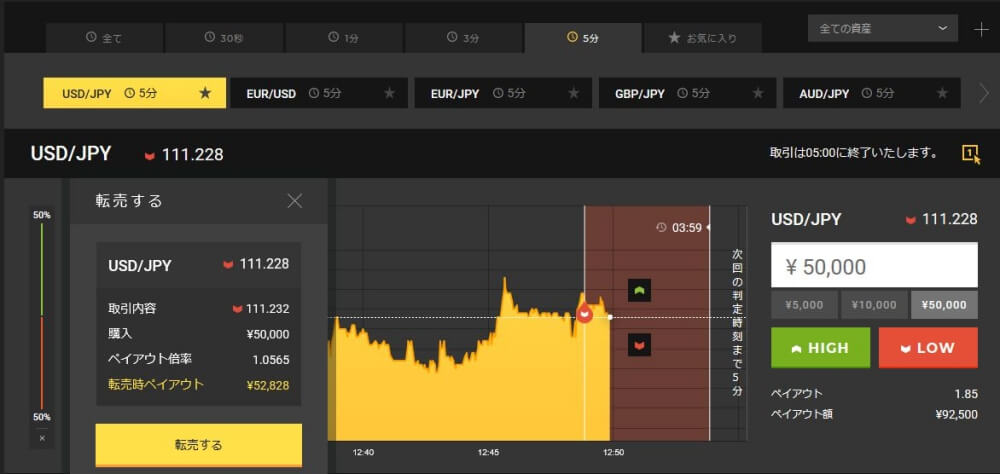This screenshot has width=1000, height=474.
Task: Edit the ¥ 50,000 amount field
Action: coord(874,266)
